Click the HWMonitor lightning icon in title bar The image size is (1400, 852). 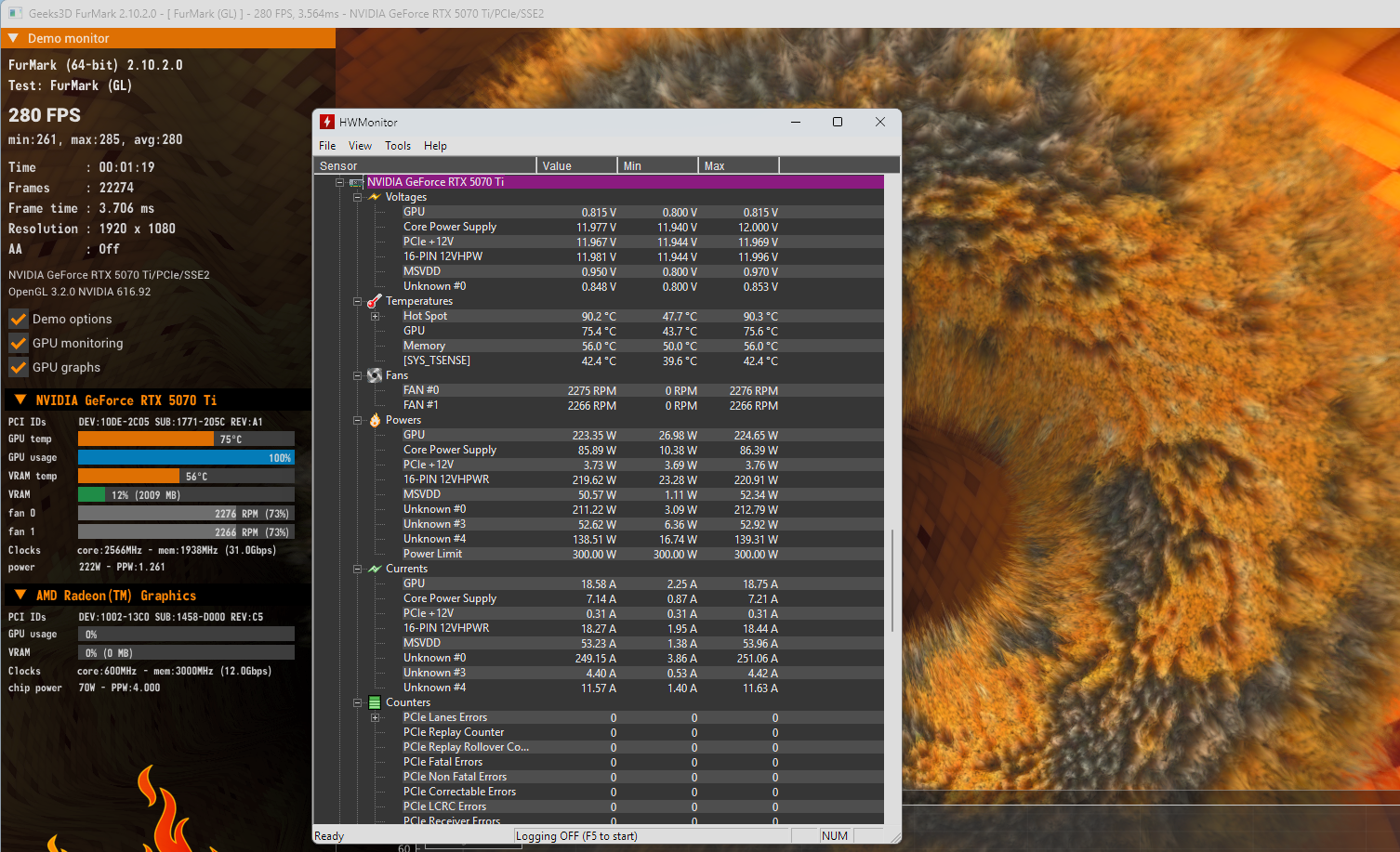click(x=327, y=122)
